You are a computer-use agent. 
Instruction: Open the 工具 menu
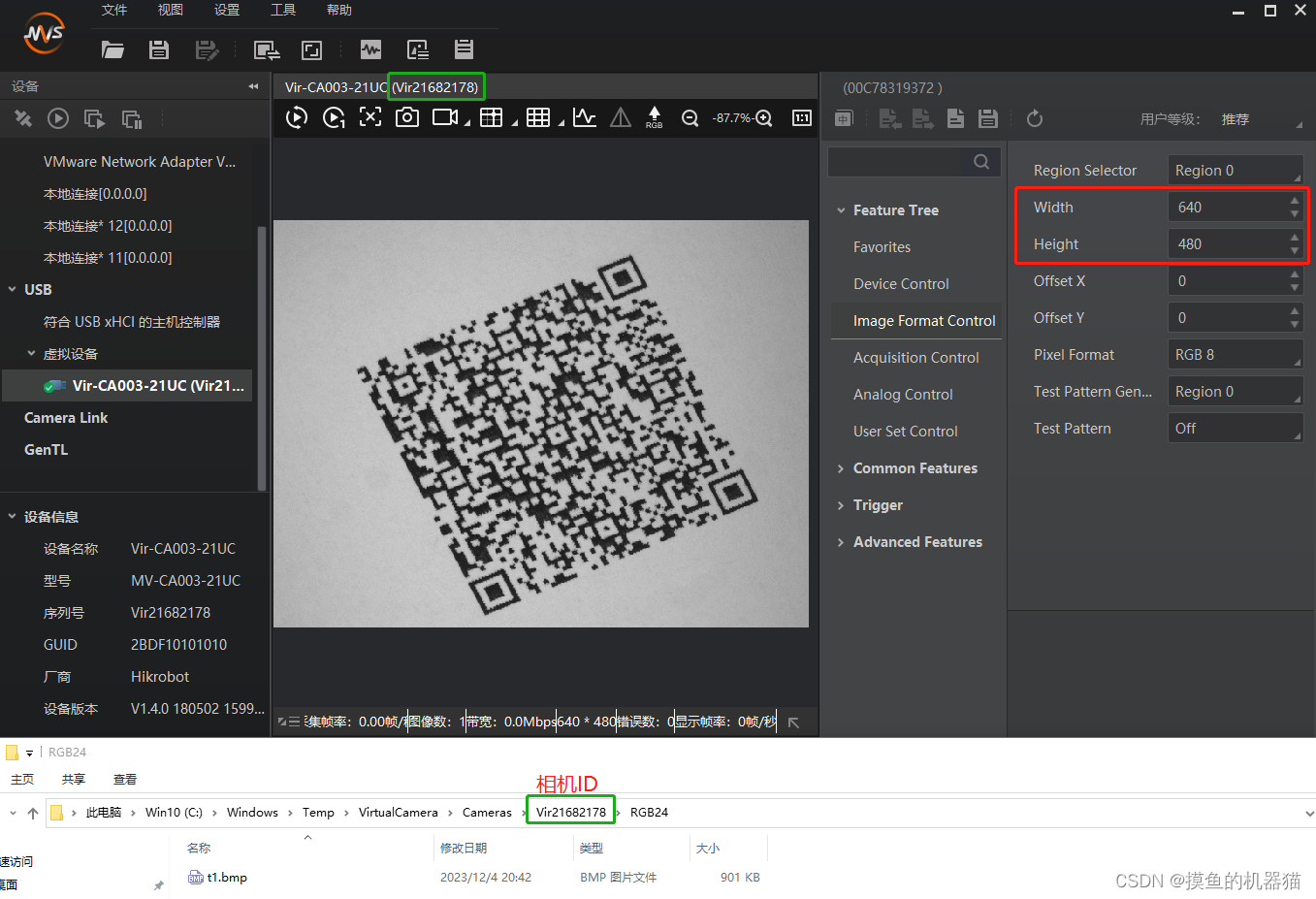pos(283,10)
